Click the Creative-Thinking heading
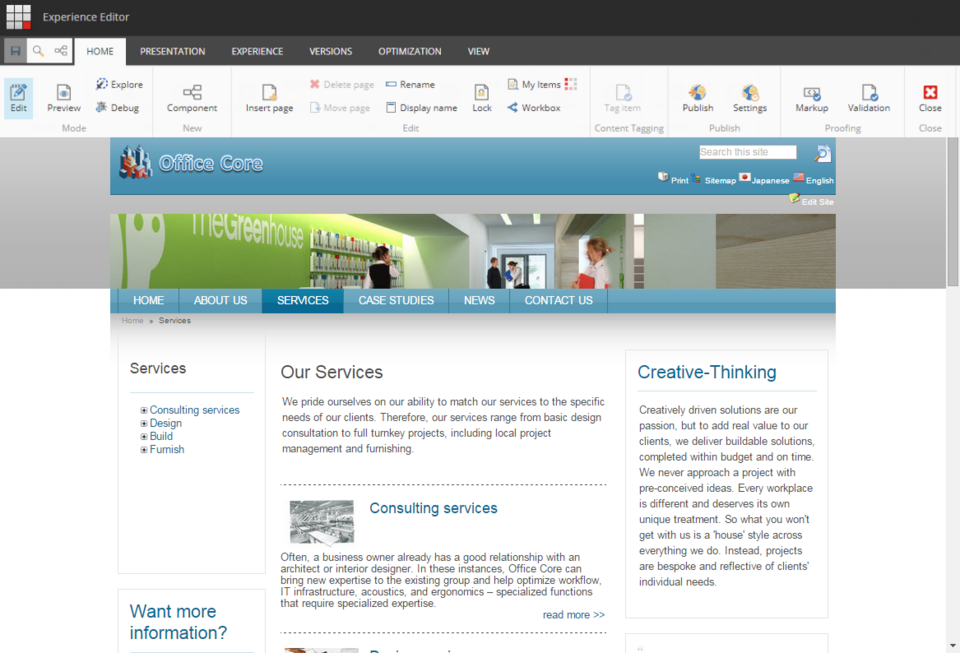This screenshot has width=960, height=653. tap(707, 372)
